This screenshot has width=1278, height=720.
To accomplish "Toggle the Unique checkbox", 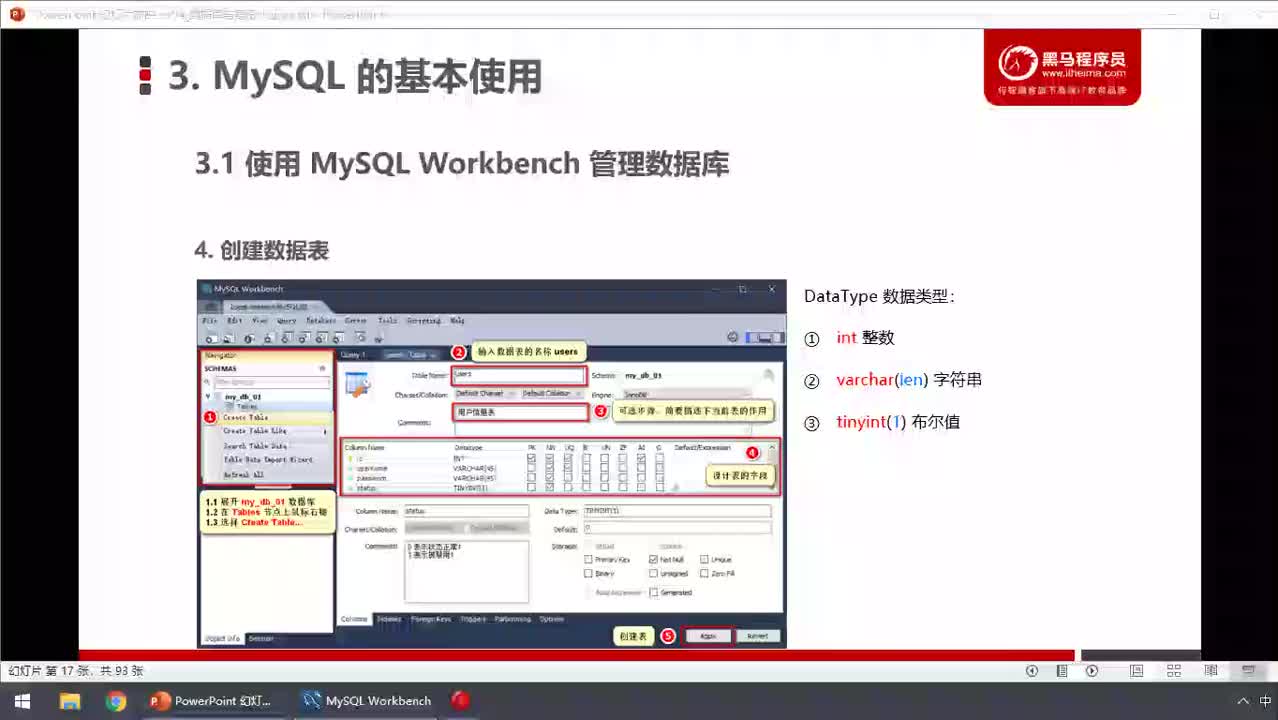I will 704,559.
